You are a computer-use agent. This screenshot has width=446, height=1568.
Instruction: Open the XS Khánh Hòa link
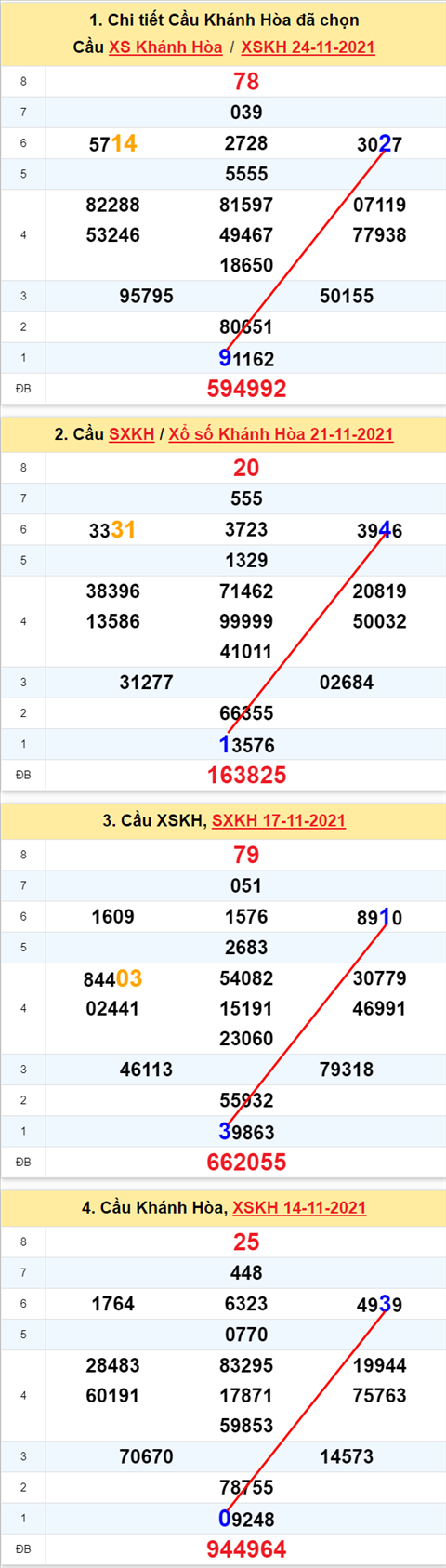[165, 47]
